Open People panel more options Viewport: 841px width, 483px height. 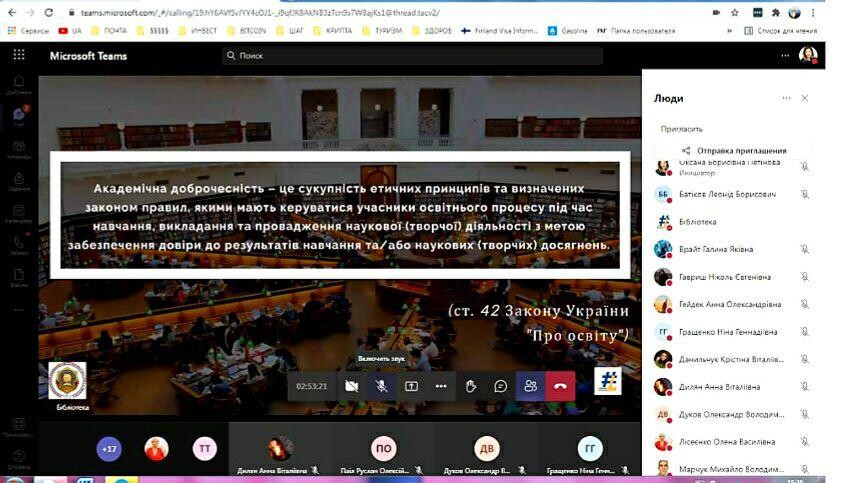pyautogui.click(x=786, y=98)
